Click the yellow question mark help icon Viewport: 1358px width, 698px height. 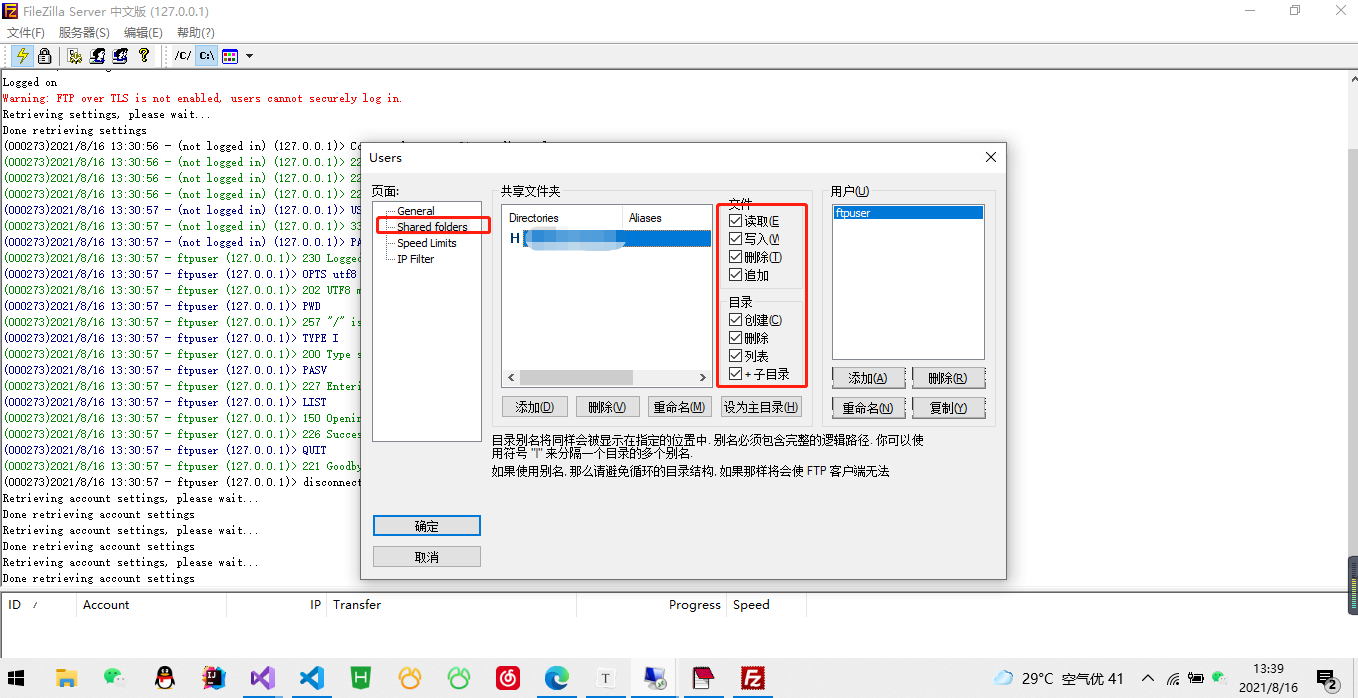(x=144, y=56)
